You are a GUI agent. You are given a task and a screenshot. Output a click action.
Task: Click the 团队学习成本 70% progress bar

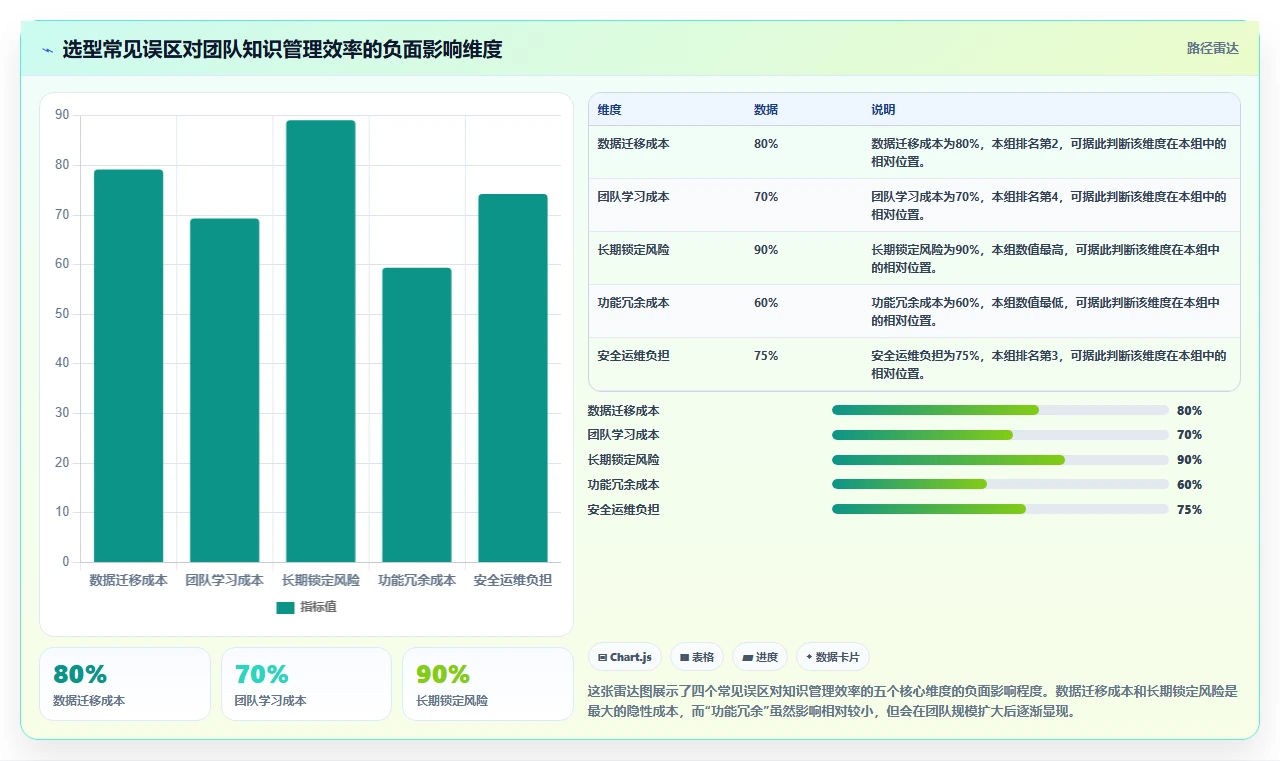tap(1000, 435)
